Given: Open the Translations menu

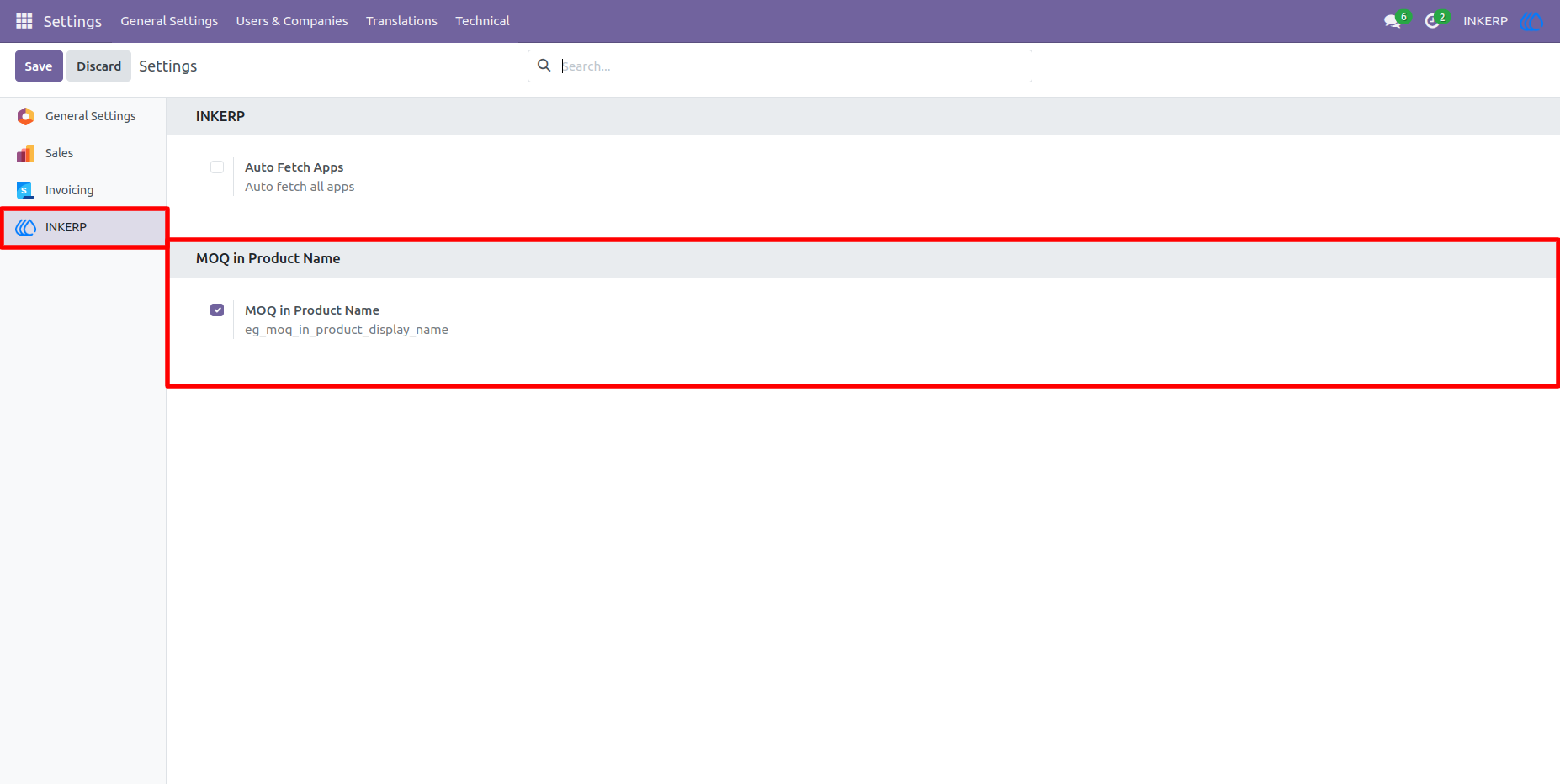Looking at the screenshot, I should pyautogui.click(x=401, y=21).
